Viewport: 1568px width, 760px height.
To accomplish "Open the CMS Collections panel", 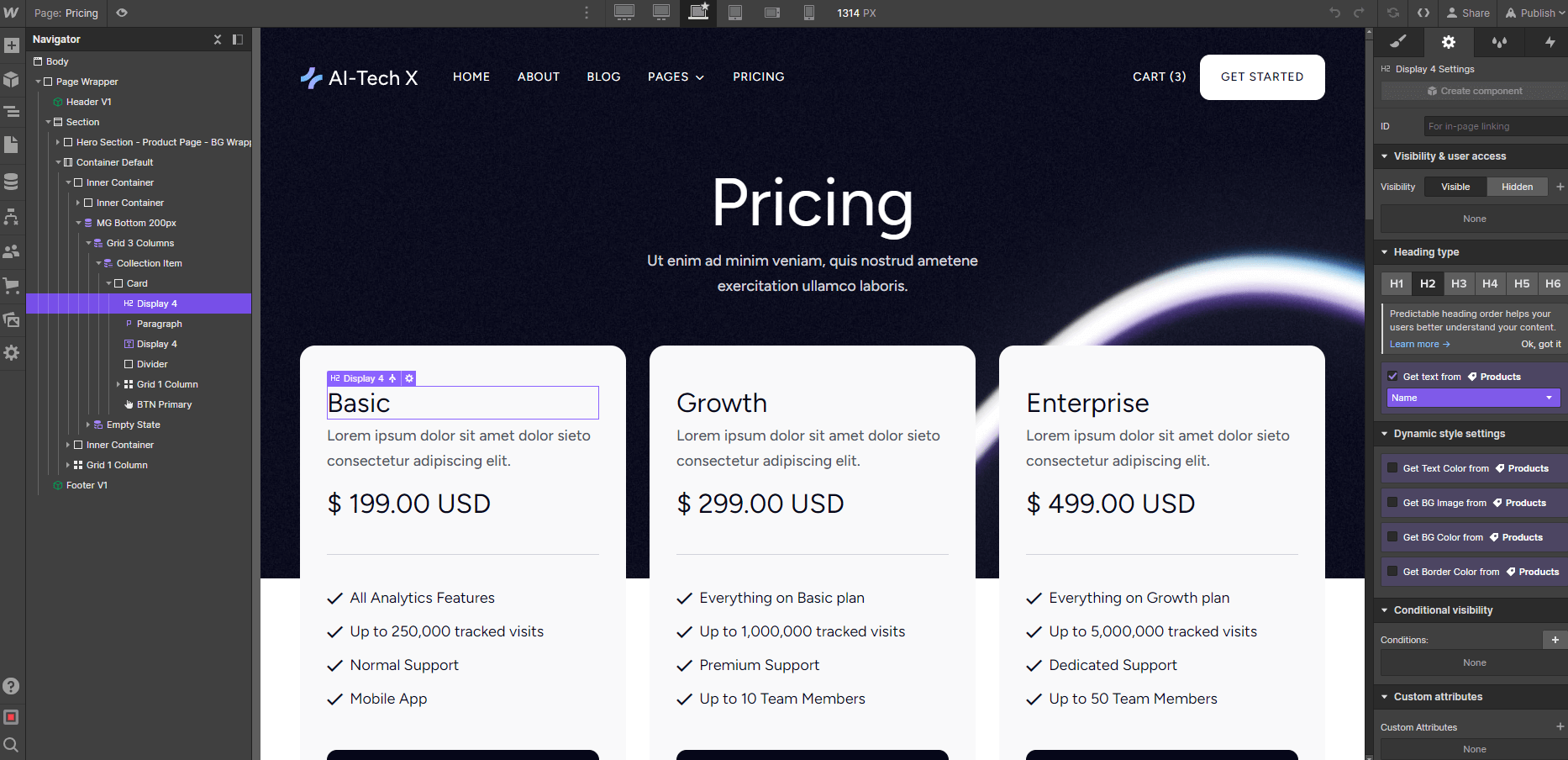I will tap(12, 181).
